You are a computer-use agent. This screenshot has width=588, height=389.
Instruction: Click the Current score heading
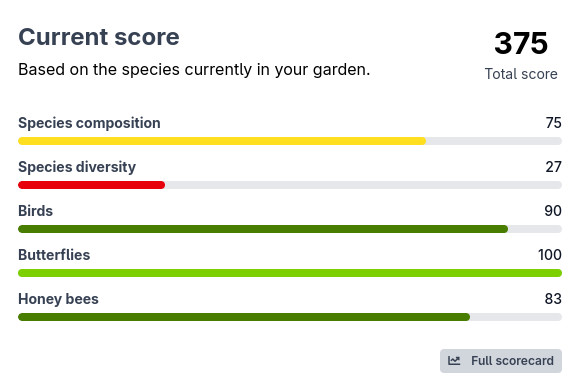click(99, 37)
